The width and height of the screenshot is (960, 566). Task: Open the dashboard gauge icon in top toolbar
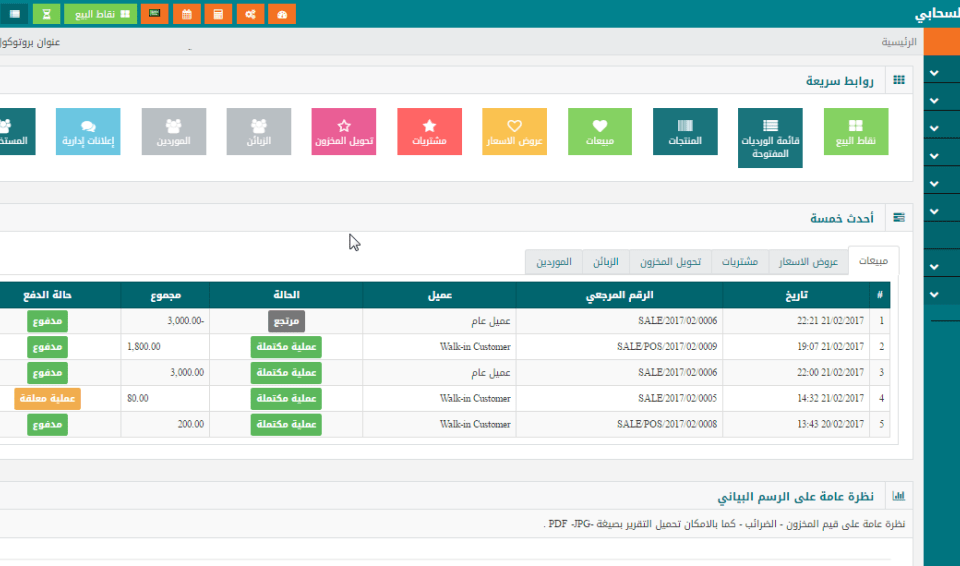[282, 14]
